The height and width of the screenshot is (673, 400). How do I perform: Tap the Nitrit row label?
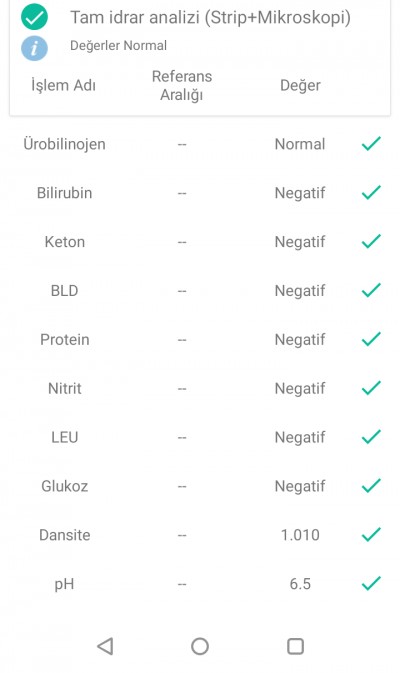pos(64,388)
